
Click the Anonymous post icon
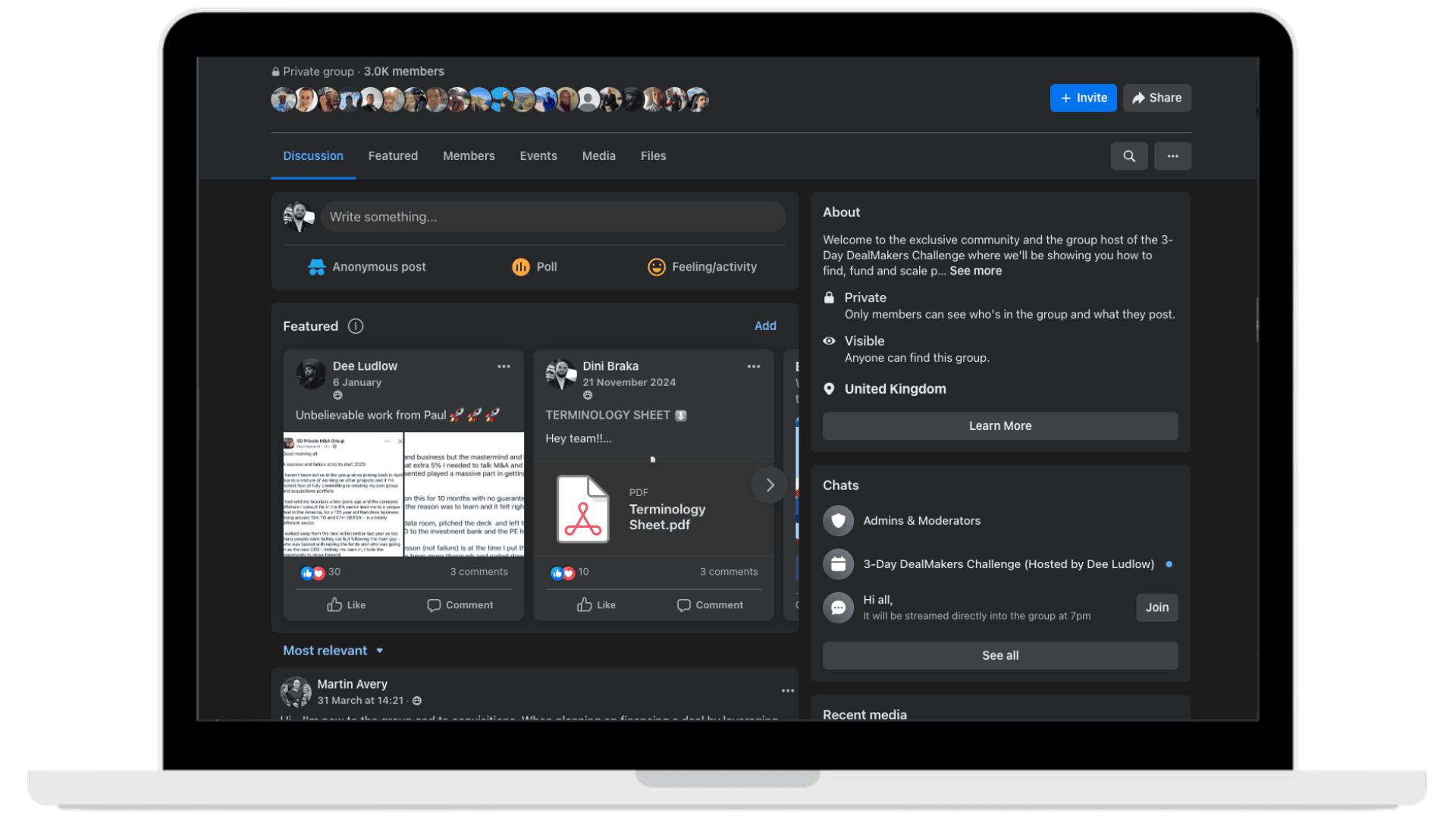[316, 267]
